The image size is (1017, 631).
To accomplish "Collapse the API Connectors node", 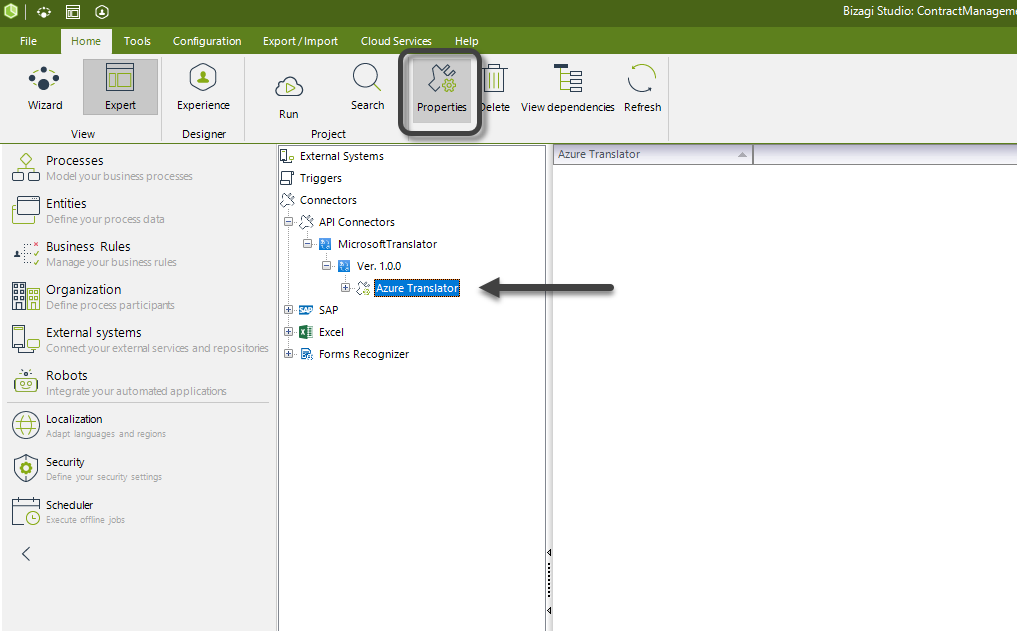I will 289,222.
